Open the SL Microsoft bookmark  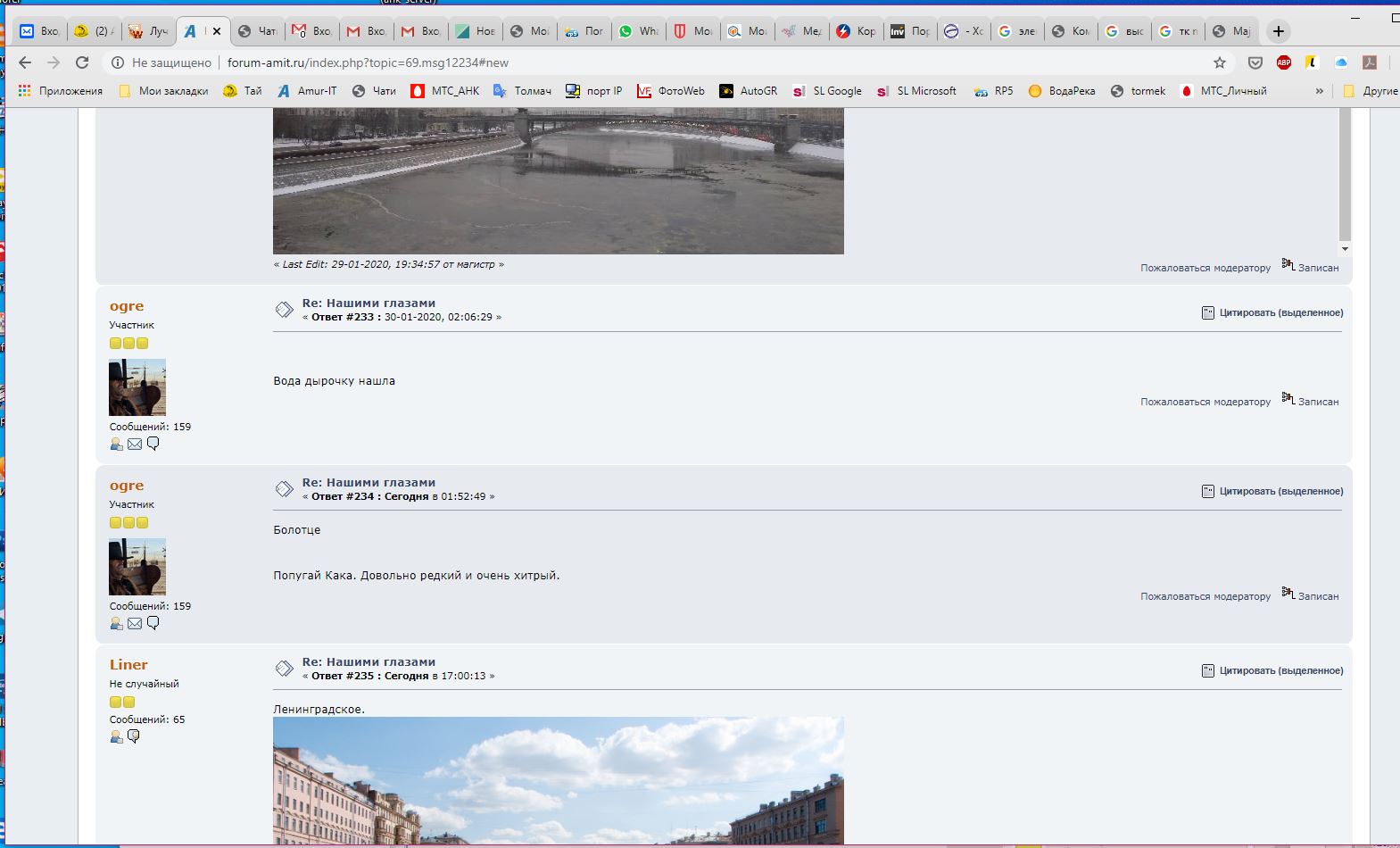[916, 91]
